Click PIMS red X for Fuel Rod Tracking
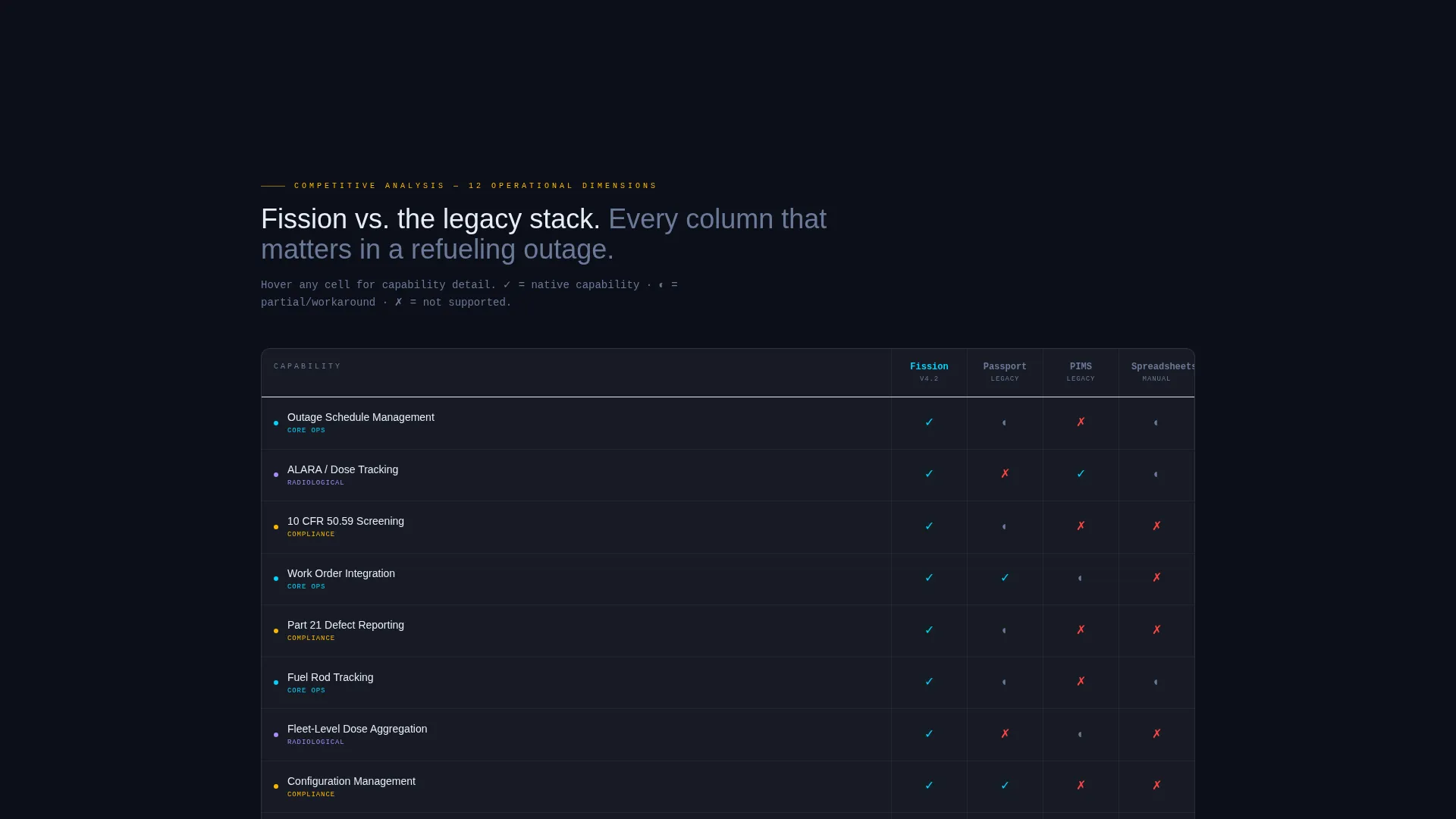Screen dimensions: 1456x819 [1081, 682]
